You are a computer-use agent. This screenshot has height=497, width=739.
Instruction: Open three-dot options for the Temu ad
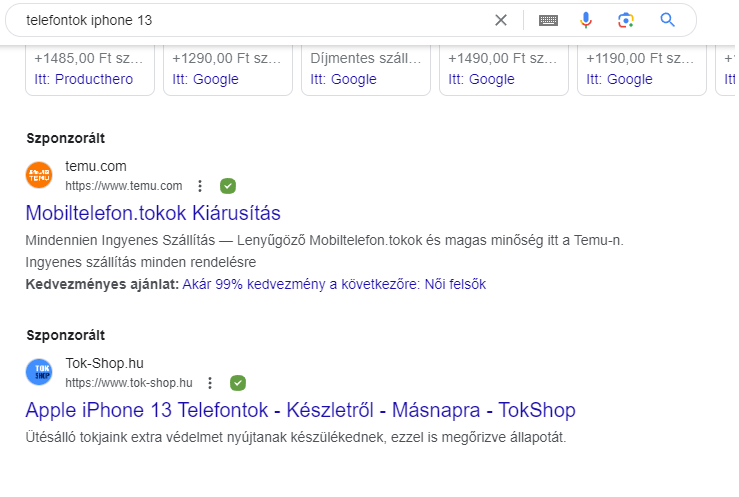200,186
